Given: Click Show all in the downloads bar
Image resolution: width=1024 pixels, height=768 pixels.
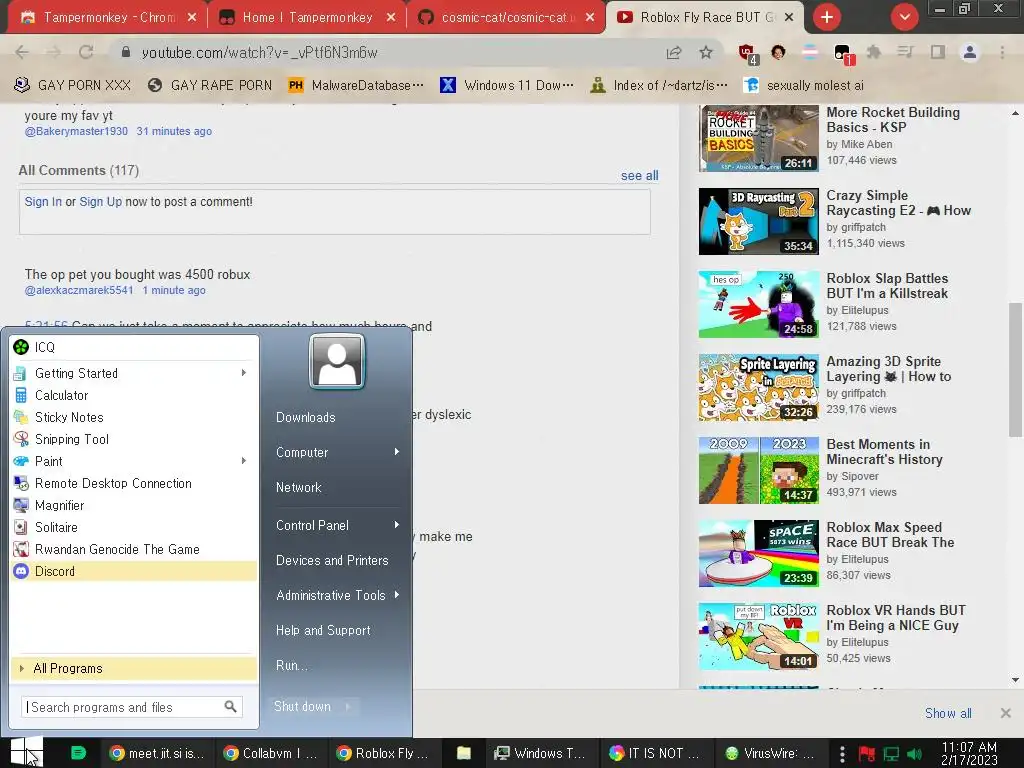Looking at the screenshot, I should click(x=948, y=713).
